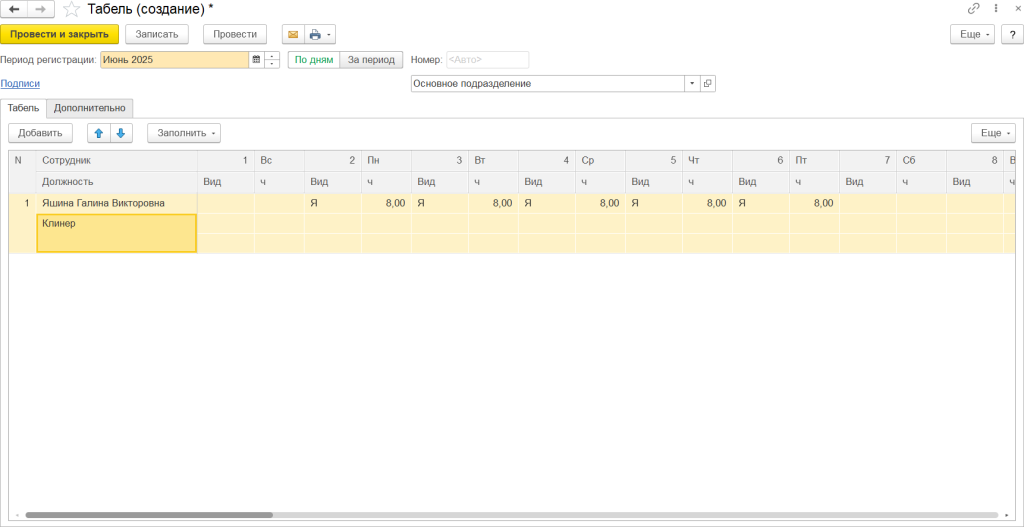
Task: Open the 'Заполнить' dropdown menu
Action: click(184, 133)
